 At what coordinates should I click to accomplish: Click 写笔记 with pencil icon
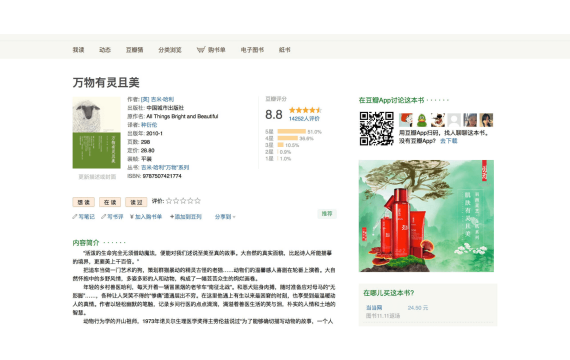[84, 217]
